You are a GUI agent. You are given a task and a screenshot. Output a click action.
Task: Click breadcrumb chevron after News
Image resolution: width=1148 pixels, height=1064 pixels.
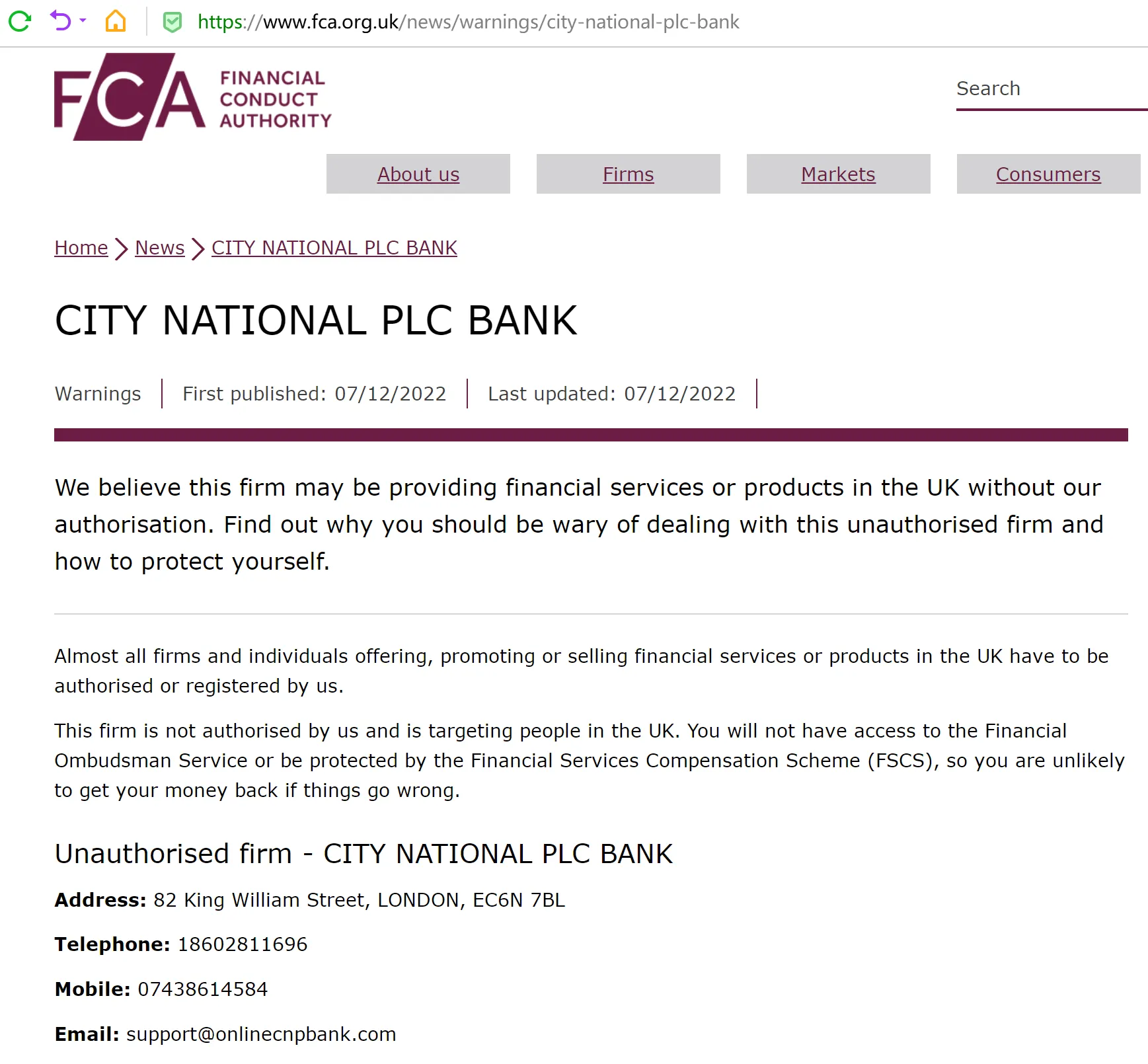(198, 249)
